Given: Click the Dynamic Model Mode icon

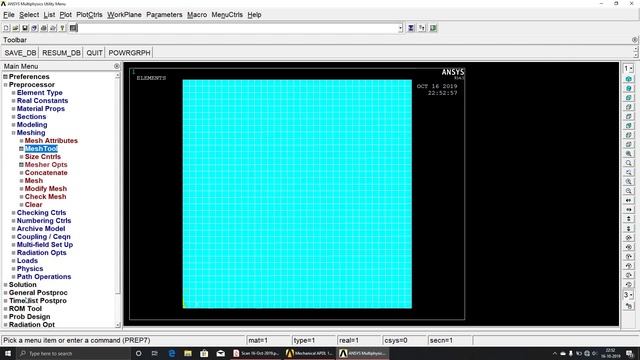Looking at the screenshot, I should click(629, 306).
